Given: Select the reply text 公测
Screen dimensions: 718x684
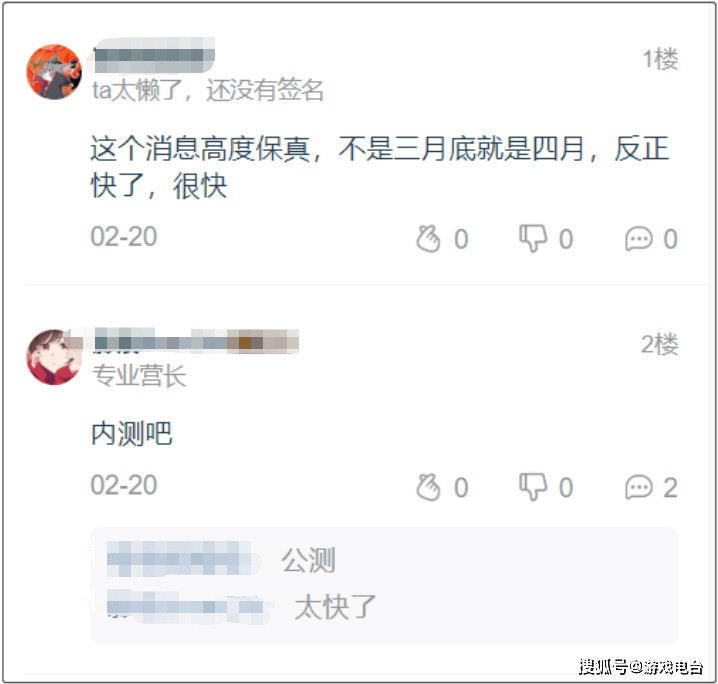Looking at the screenshot, I should click(309, 559).
